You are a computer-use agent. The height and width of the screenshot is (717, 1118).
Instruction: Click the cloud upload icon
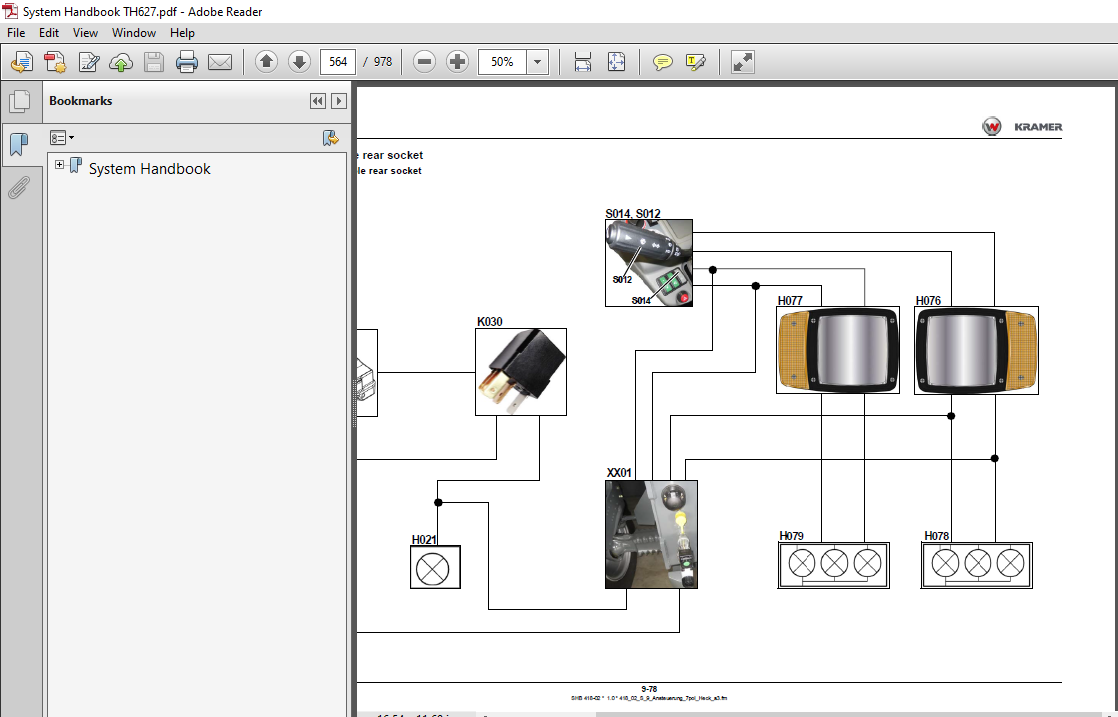pyautogui.click(x=121, y=62)
